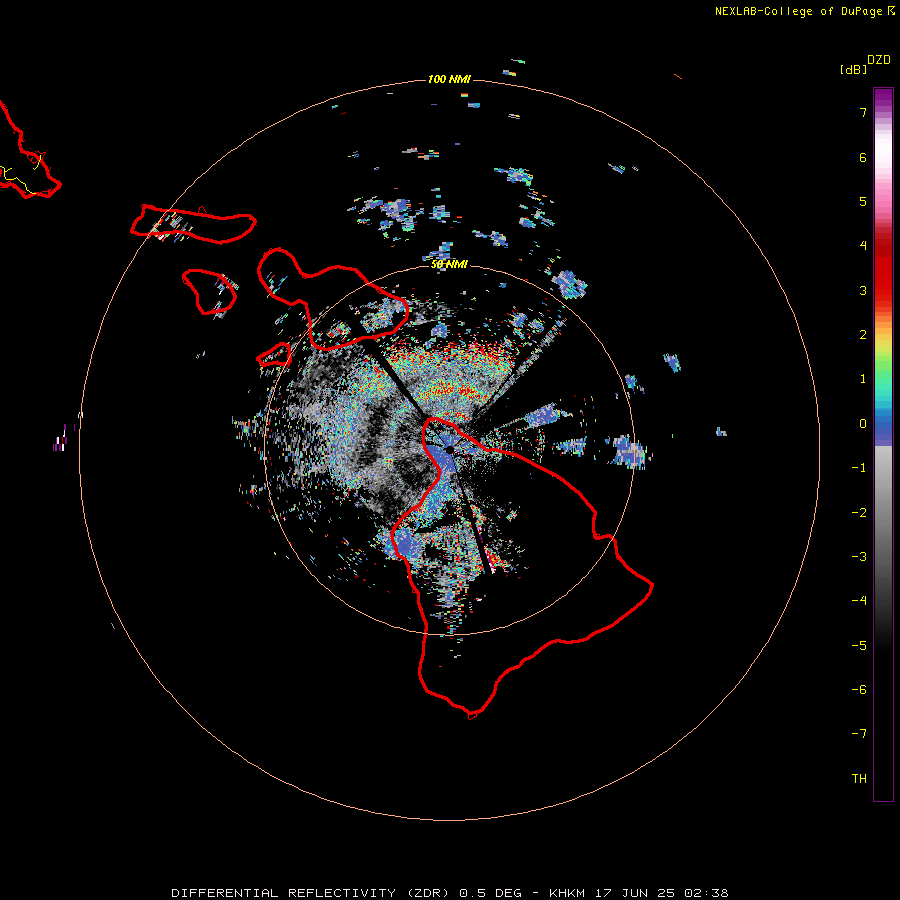Click the -2 value on the color scale
This screenshot has height=900, width=900.
click(859, 513)
